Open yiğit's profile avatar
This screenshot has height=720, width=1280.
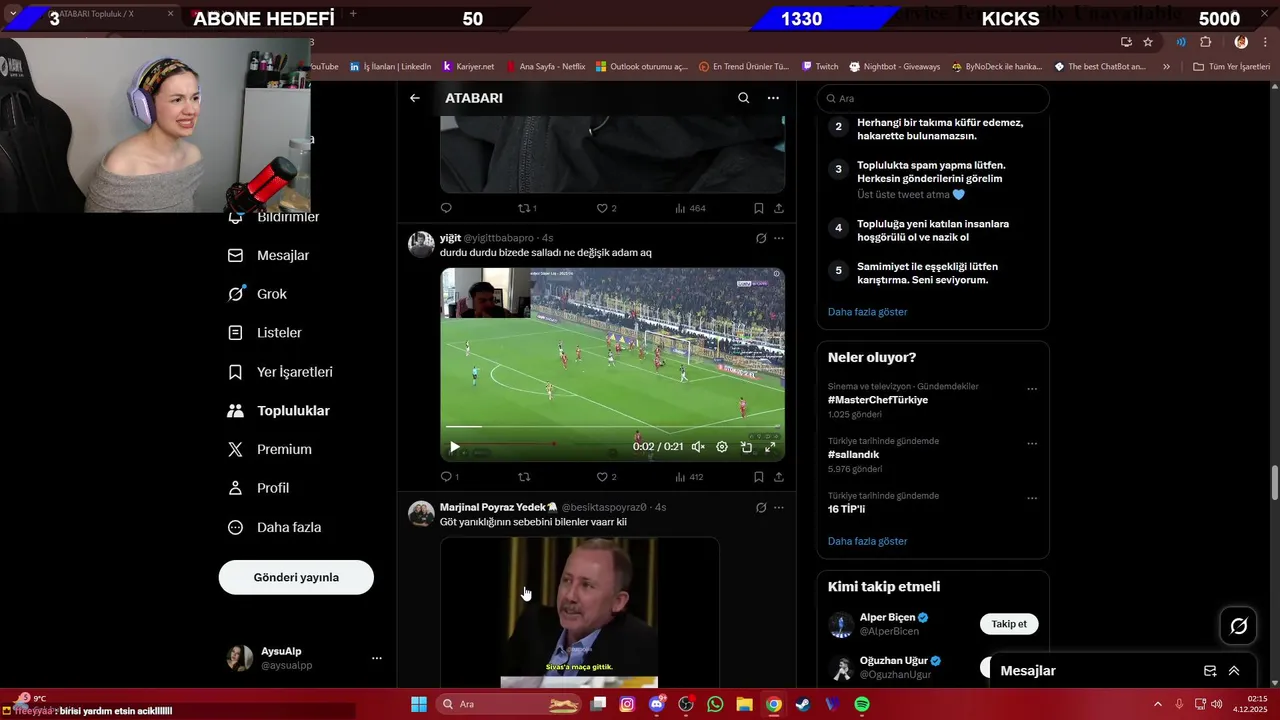pos(421,245)
